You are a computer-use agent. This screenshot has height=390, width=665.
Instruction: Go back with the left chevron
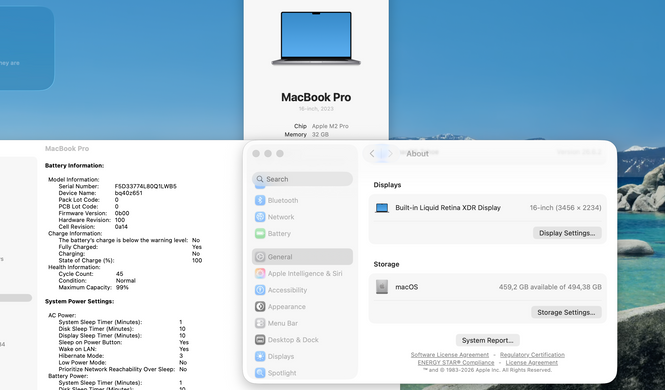tap(372, 153)
